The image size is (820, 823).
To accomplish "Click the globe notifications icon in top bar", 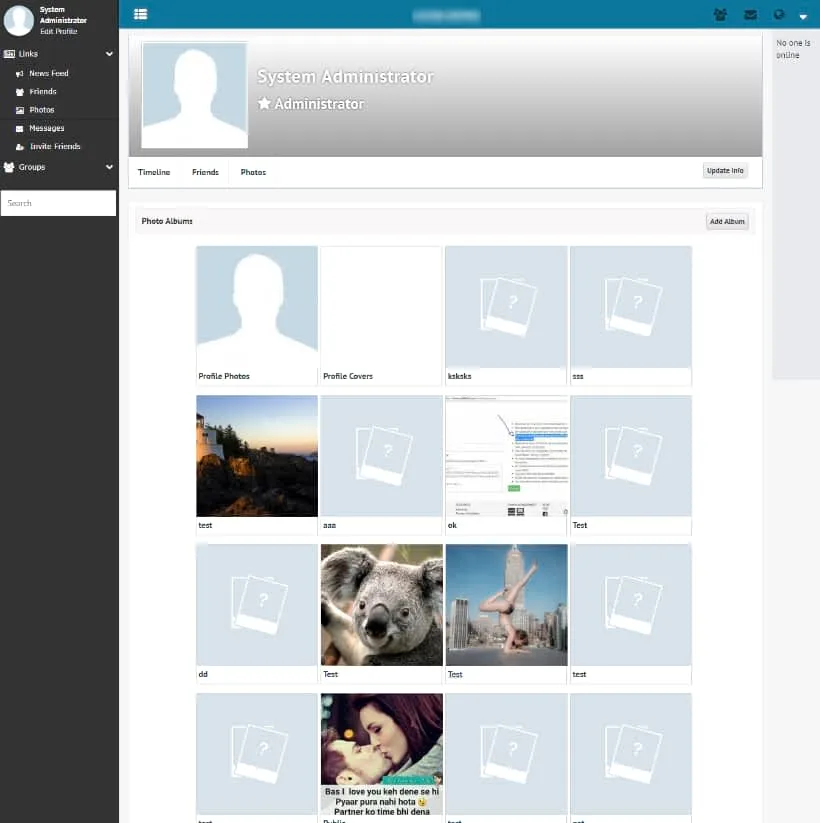I will [x=779, y=14].
